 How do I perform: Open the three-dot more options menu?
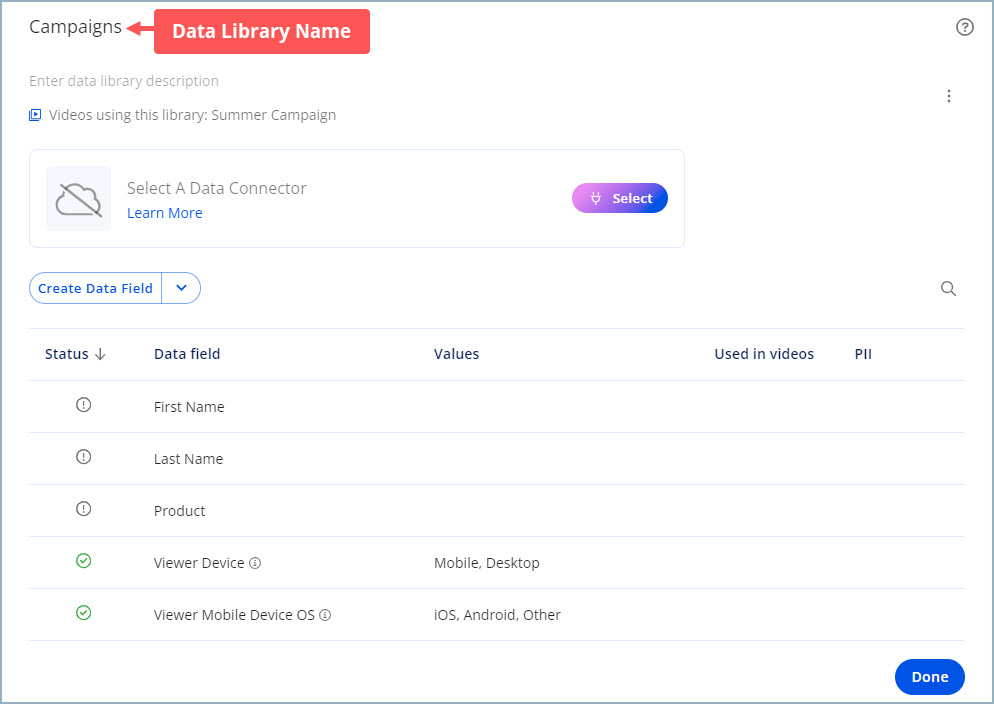tap(948, 96)
